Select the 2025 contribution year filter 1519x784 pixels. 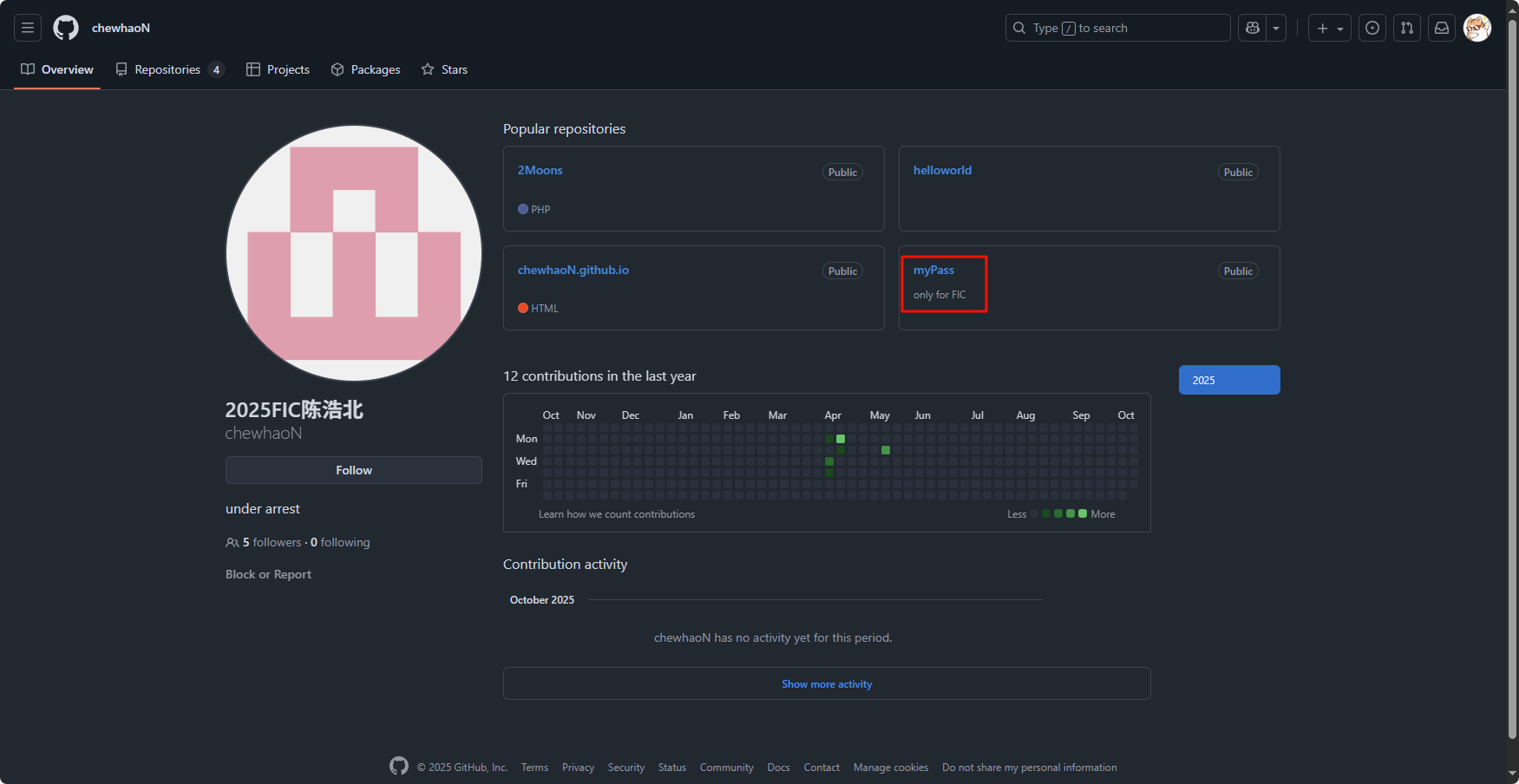1228,380
